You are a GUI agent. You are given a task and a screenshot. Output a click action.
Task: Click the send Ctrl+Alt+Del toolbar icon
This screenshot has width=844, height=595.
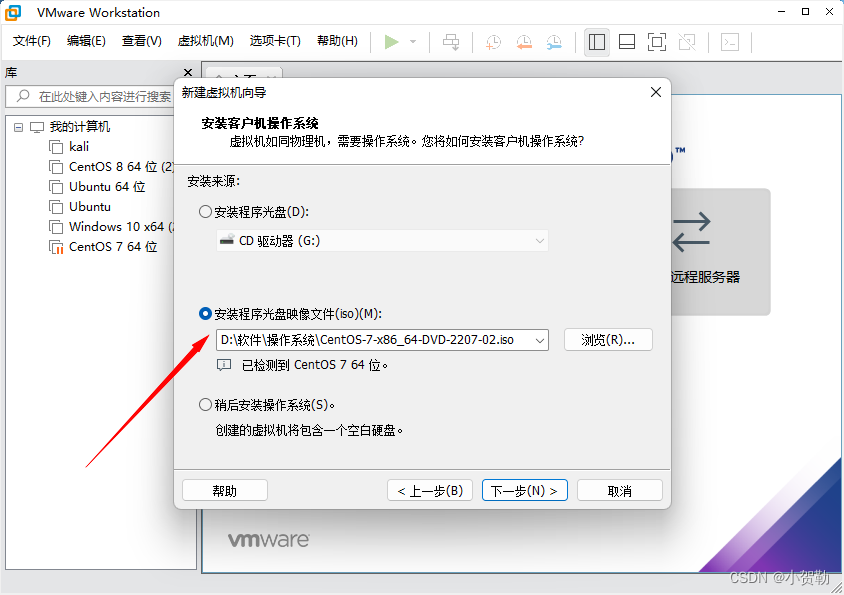(x=451, y=41)
